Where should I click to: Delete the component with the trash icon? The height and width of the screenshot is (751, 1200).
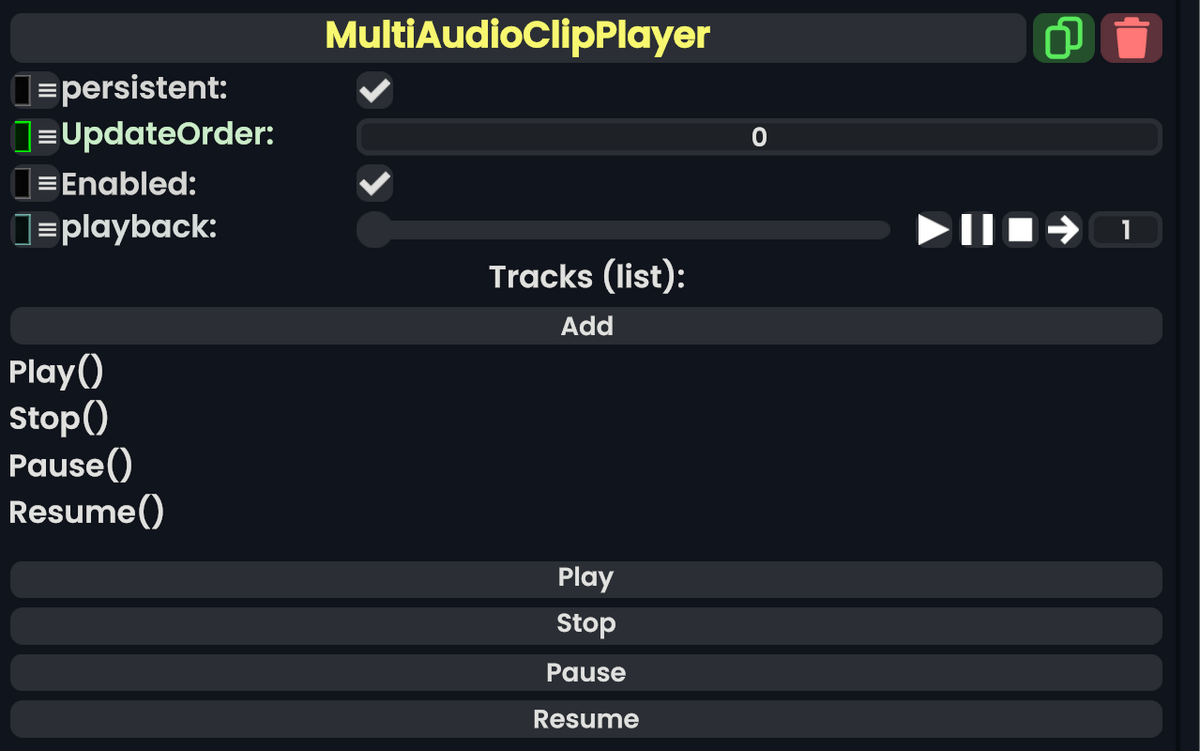point(1131,37)
